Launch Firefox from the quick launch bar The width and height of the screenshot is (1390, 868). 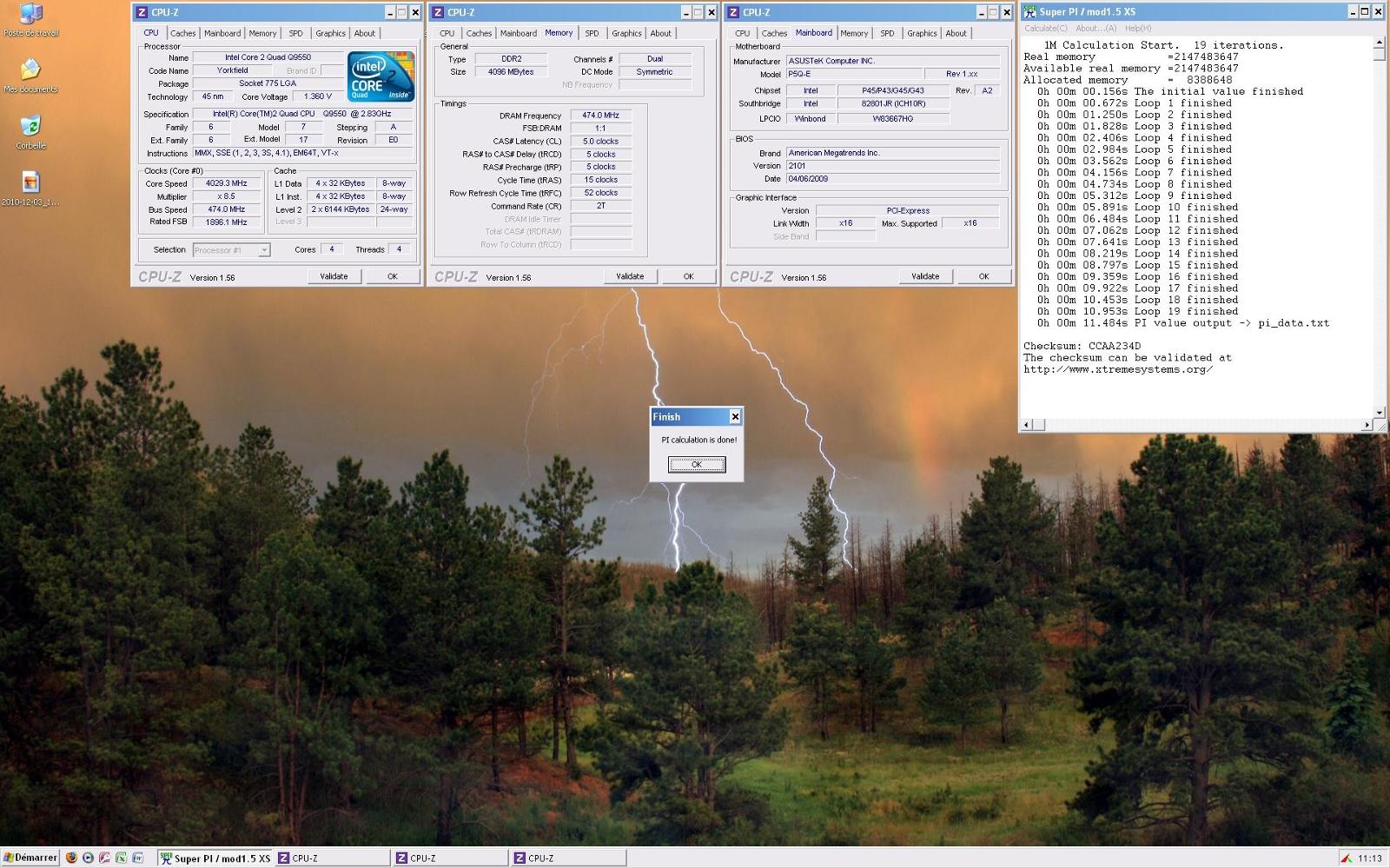click(x=72, y=858)
